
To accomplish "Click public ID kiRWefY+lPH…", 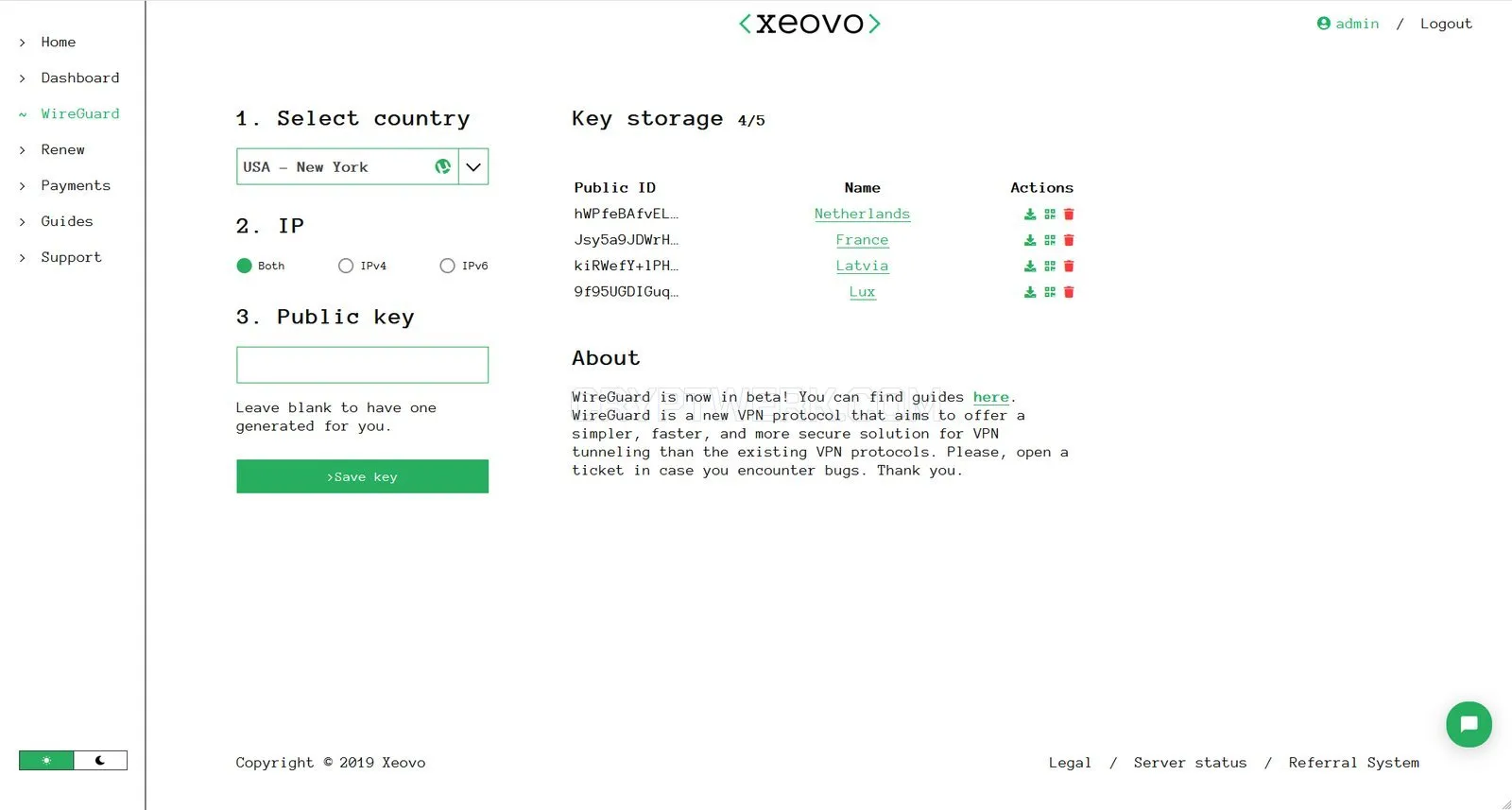I will point(626,267).
